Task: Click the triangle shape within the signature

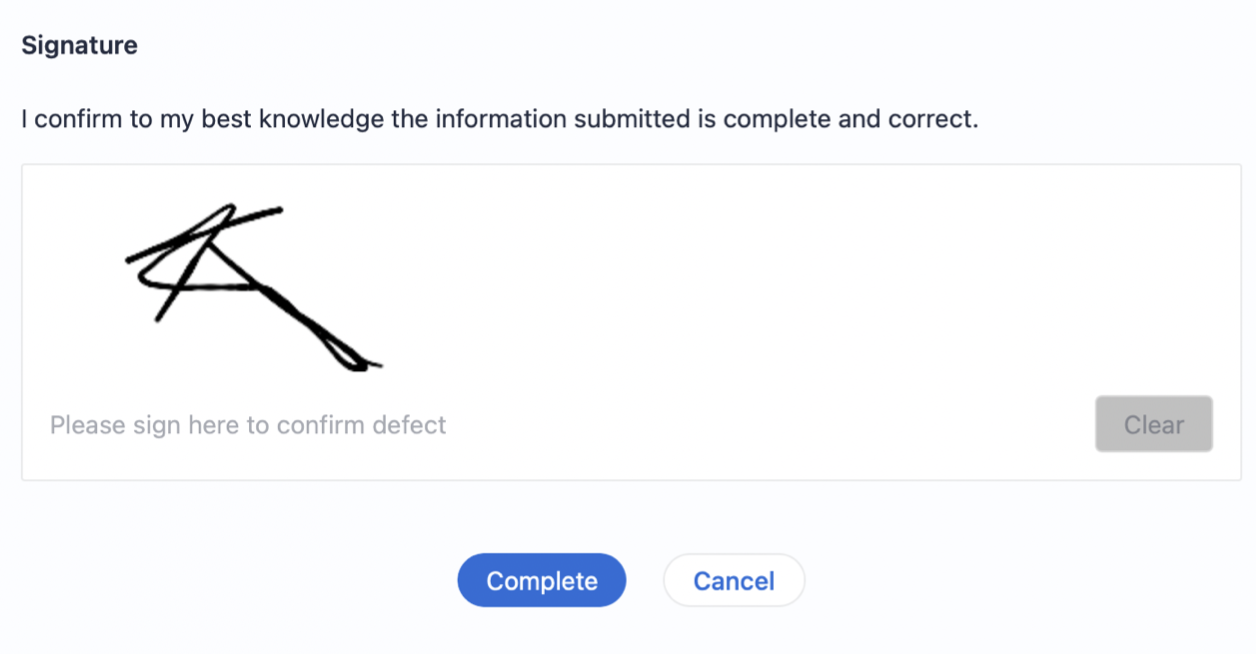Action: click(212, 270)
